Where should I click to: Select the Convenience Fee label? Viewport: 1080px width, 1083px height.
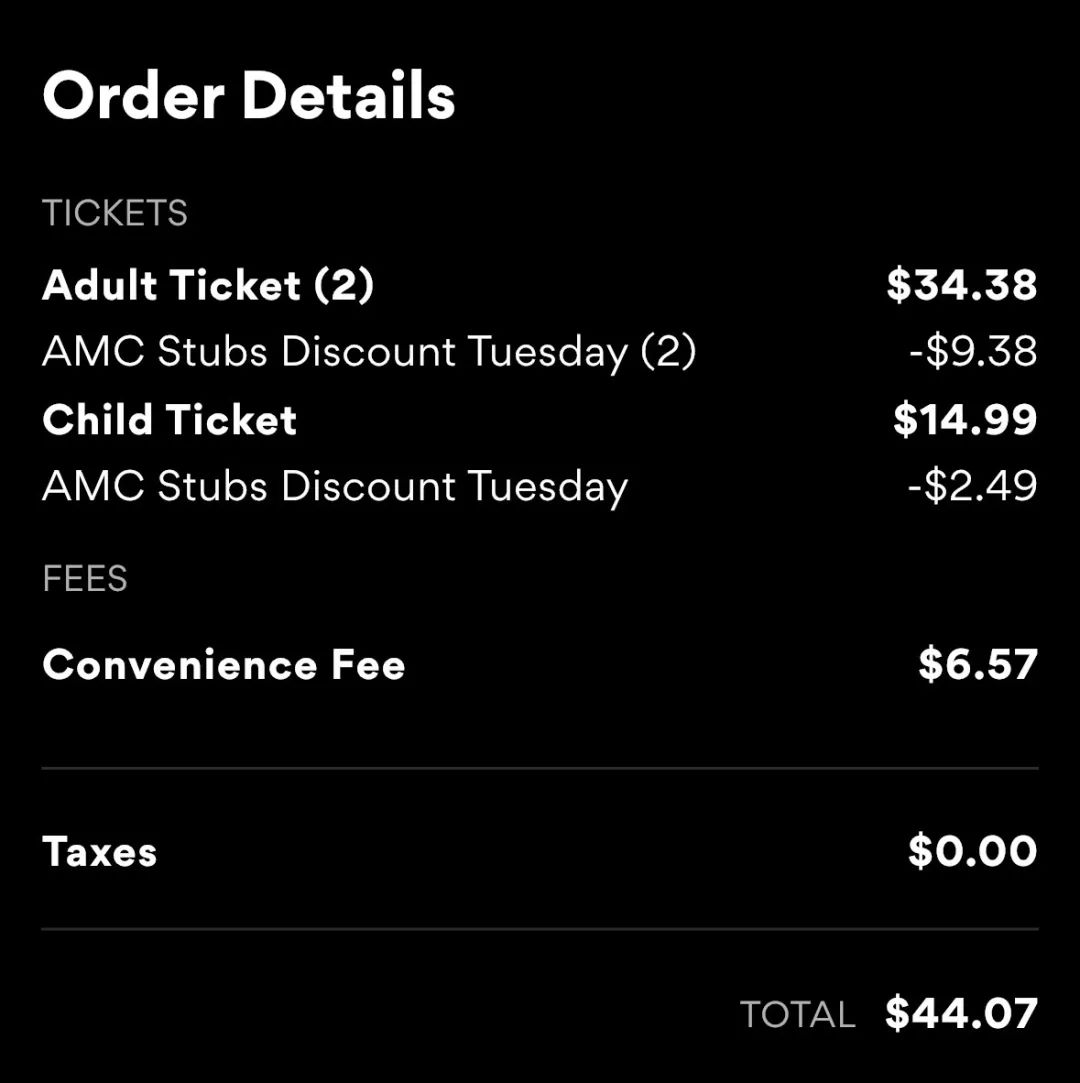[224, 664]
